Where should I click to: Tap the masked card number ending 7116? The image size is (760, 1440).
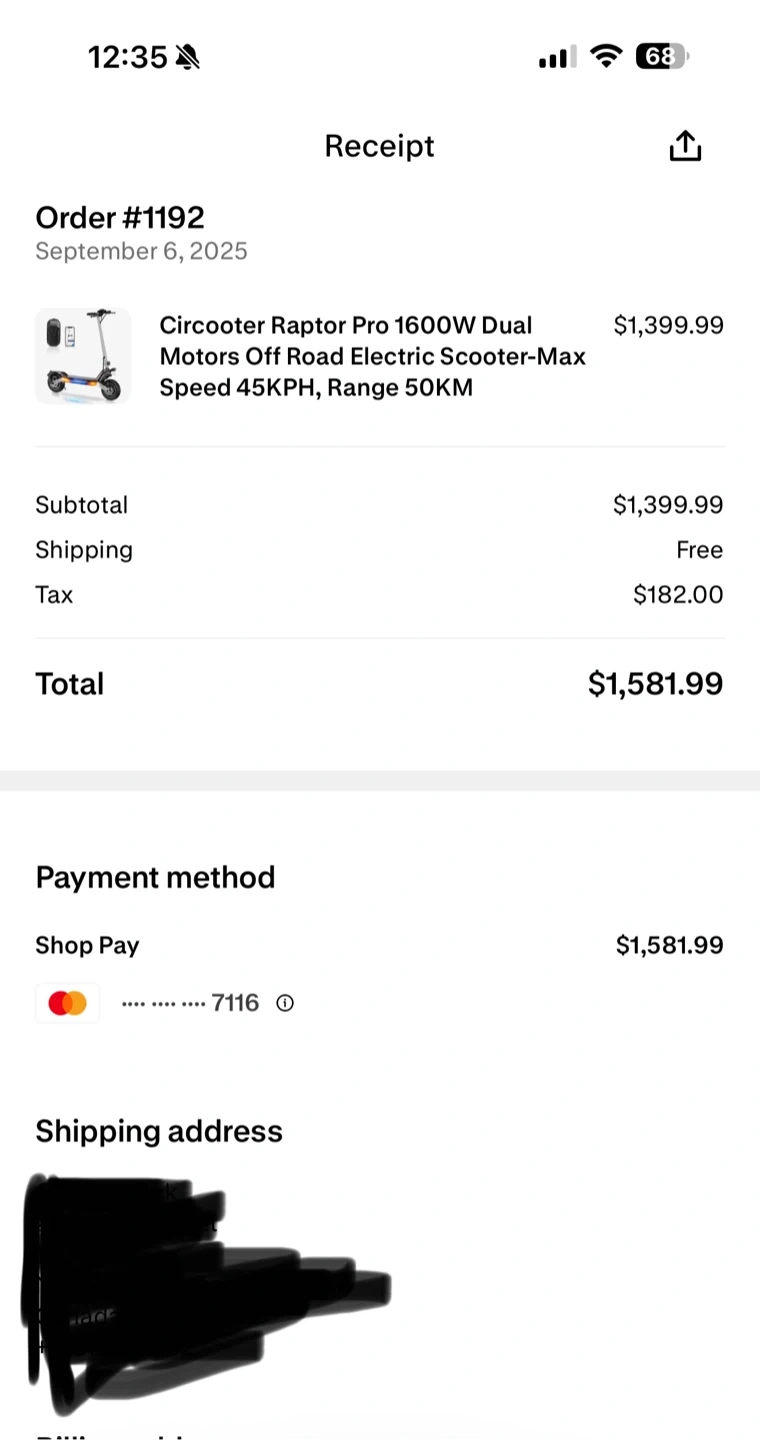[x=190, y=1003]
